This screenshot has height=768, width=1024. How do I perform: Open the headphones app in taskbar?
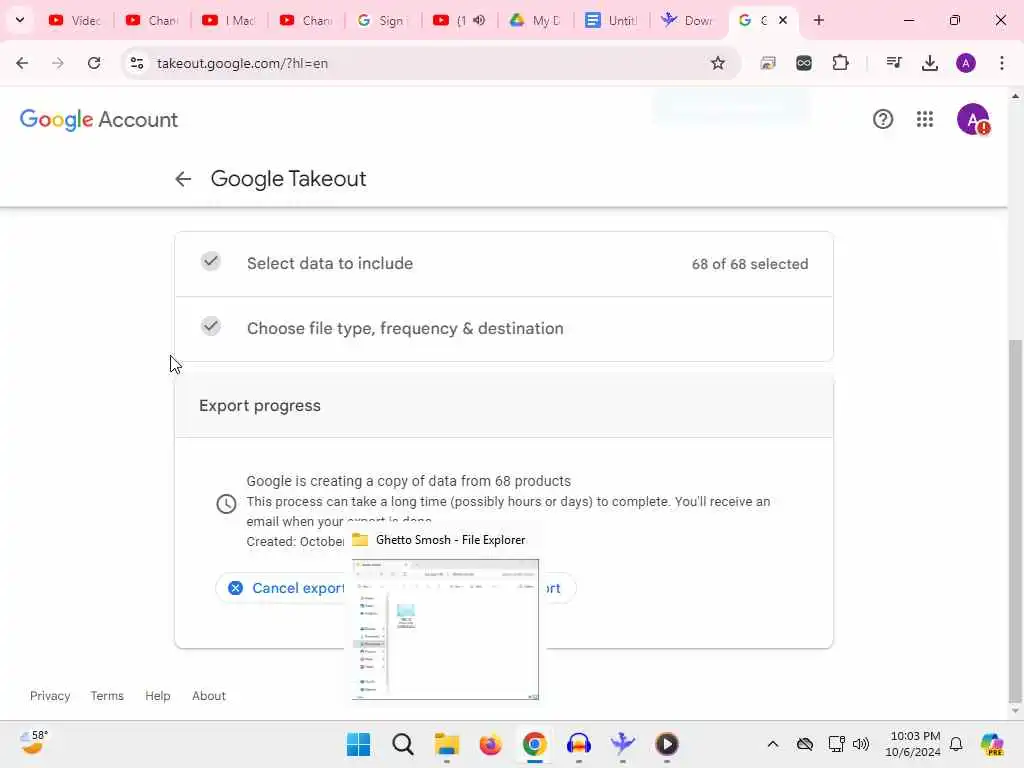579,744
